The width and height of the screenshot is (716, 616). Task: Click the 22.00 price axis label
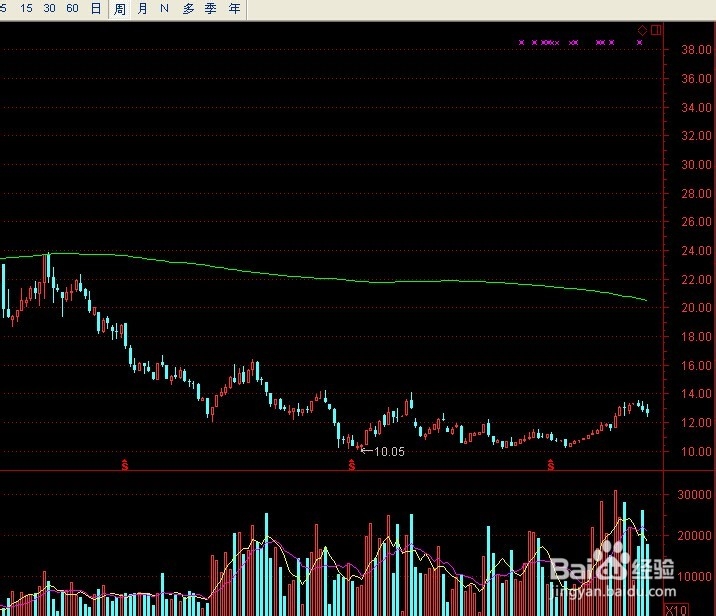[x=696, y=279]
